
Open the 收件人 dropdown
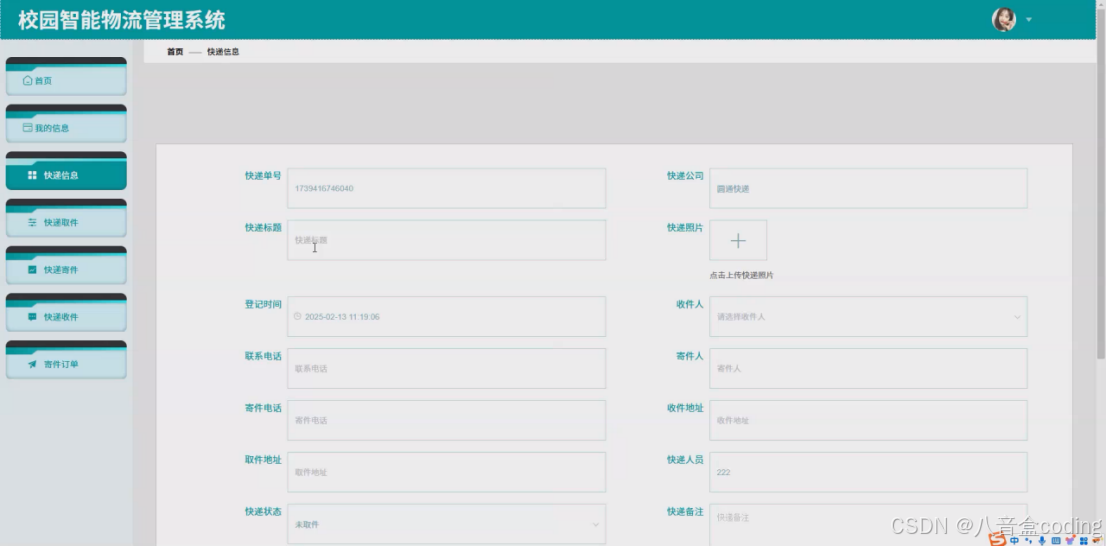[x=868, y=317]
